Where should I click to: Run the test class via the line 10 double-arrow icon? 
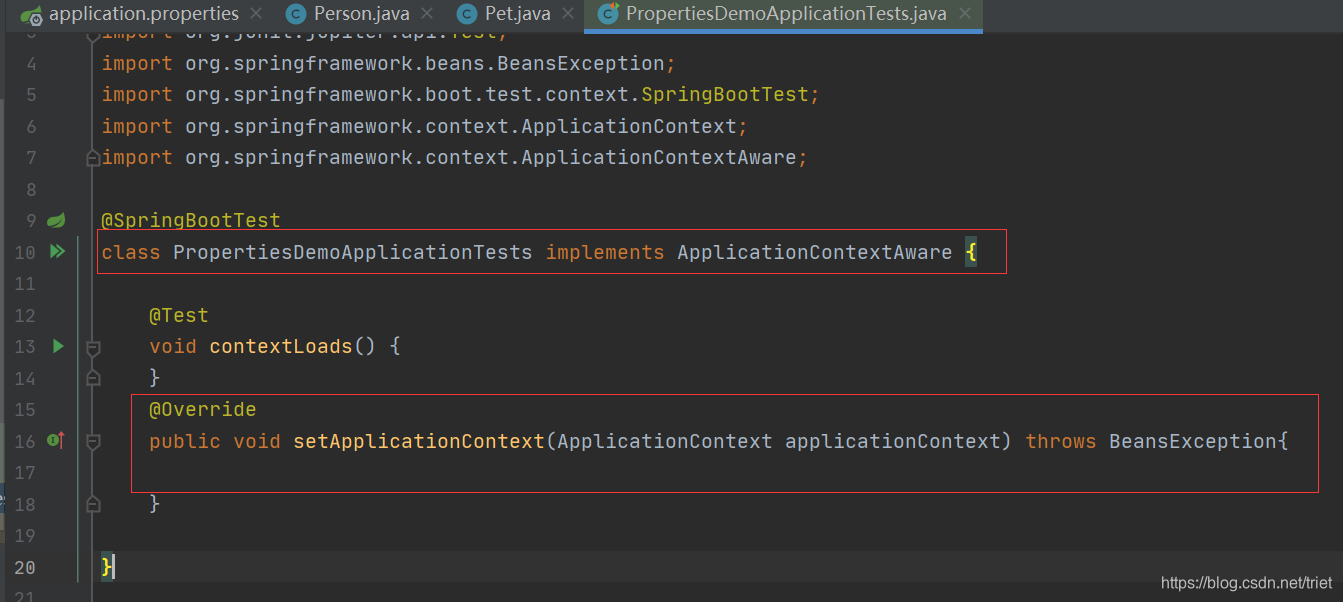[x=57, y=252]
